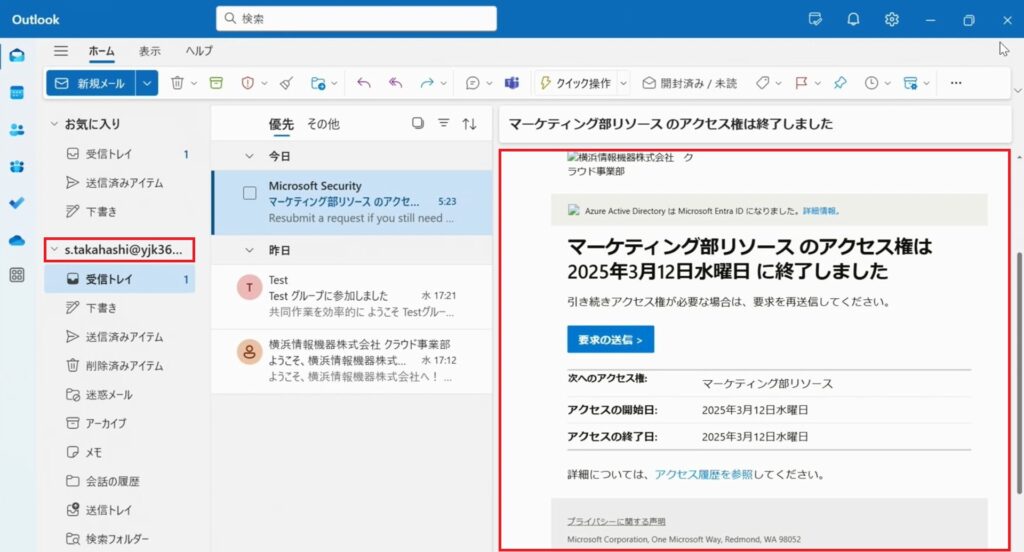Open dropdown arrow next to Report shield
Image resolution: width=1024 pixels, height=552 pixels.
(x=264, y=84)
